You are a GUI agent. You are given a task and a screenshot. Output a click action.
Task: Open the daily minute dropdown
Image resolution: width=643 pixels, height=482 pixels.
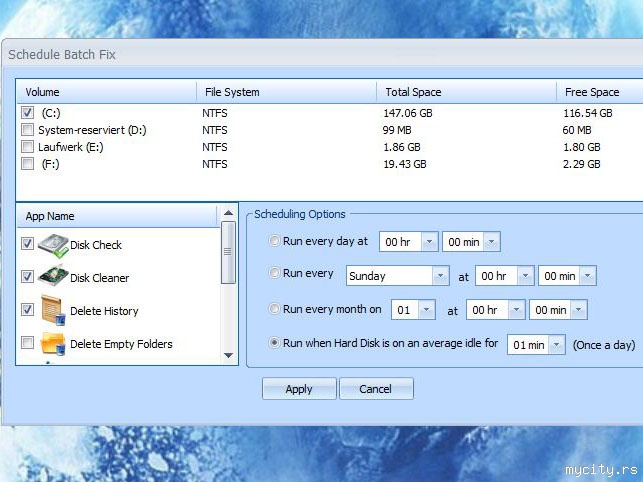pyautogui.click(x=491, y=242)
